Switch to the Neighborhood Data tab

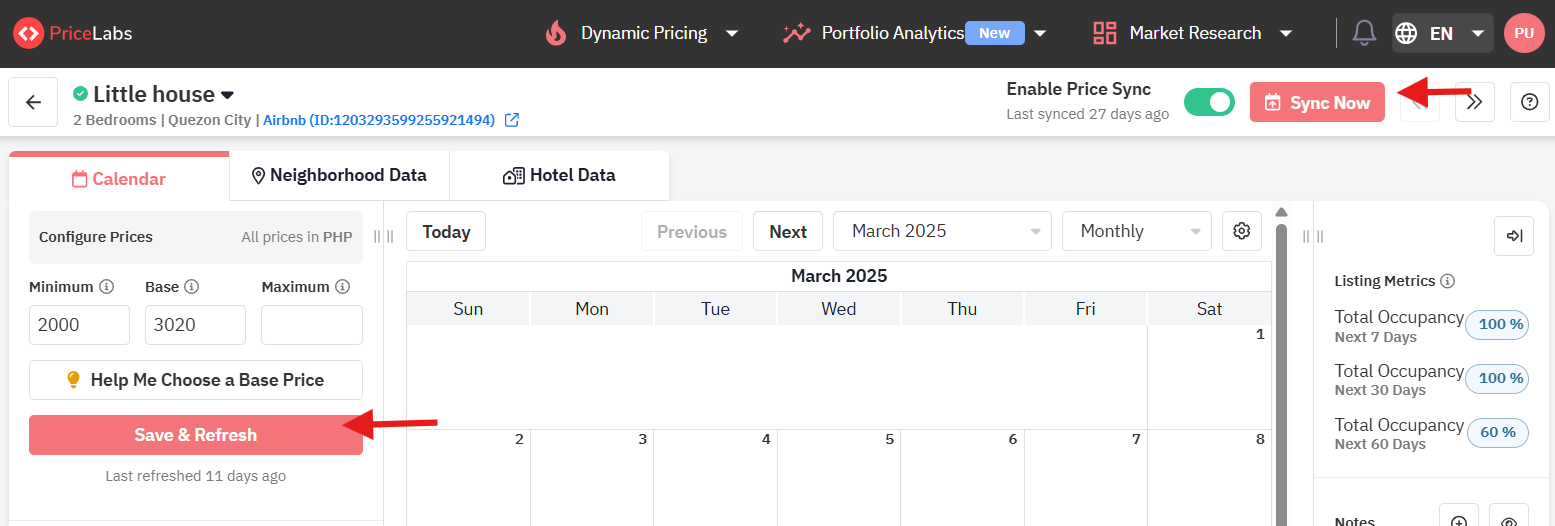[x=339, y=175]
